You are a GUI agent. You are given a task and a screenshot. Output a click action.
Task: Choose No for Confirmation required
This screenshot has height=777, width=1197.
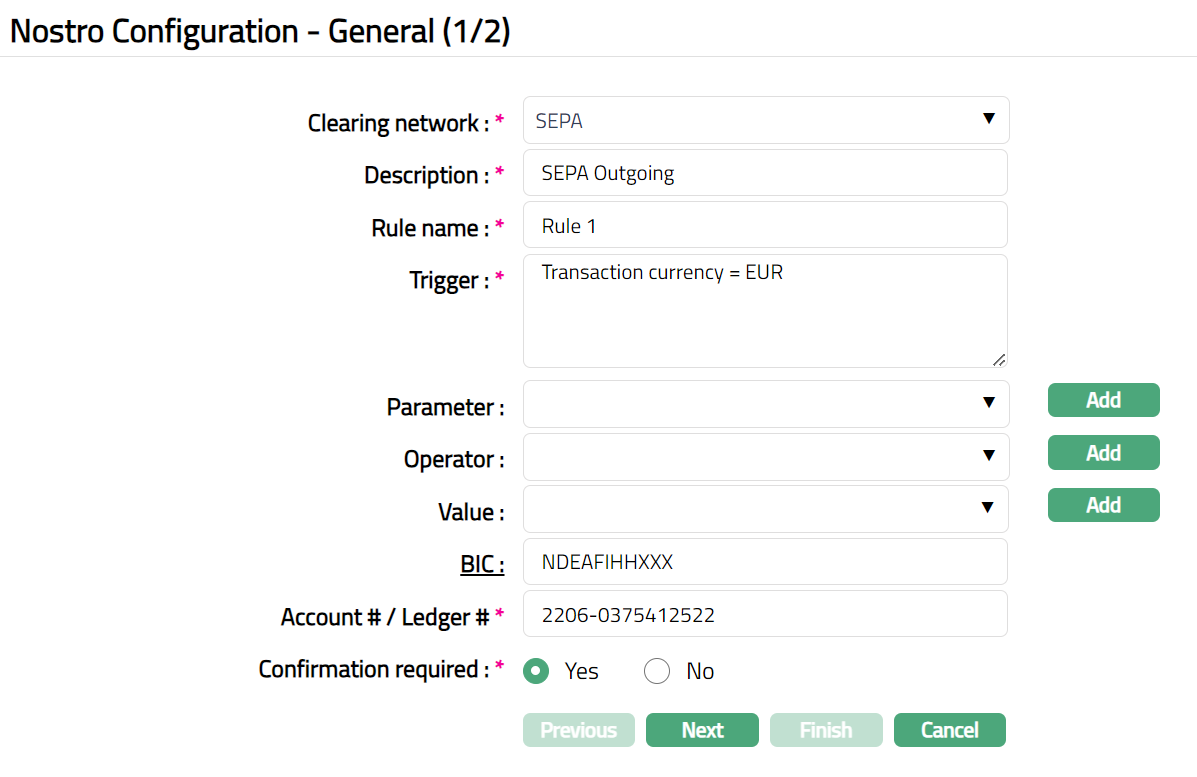[x=657, y=671]
